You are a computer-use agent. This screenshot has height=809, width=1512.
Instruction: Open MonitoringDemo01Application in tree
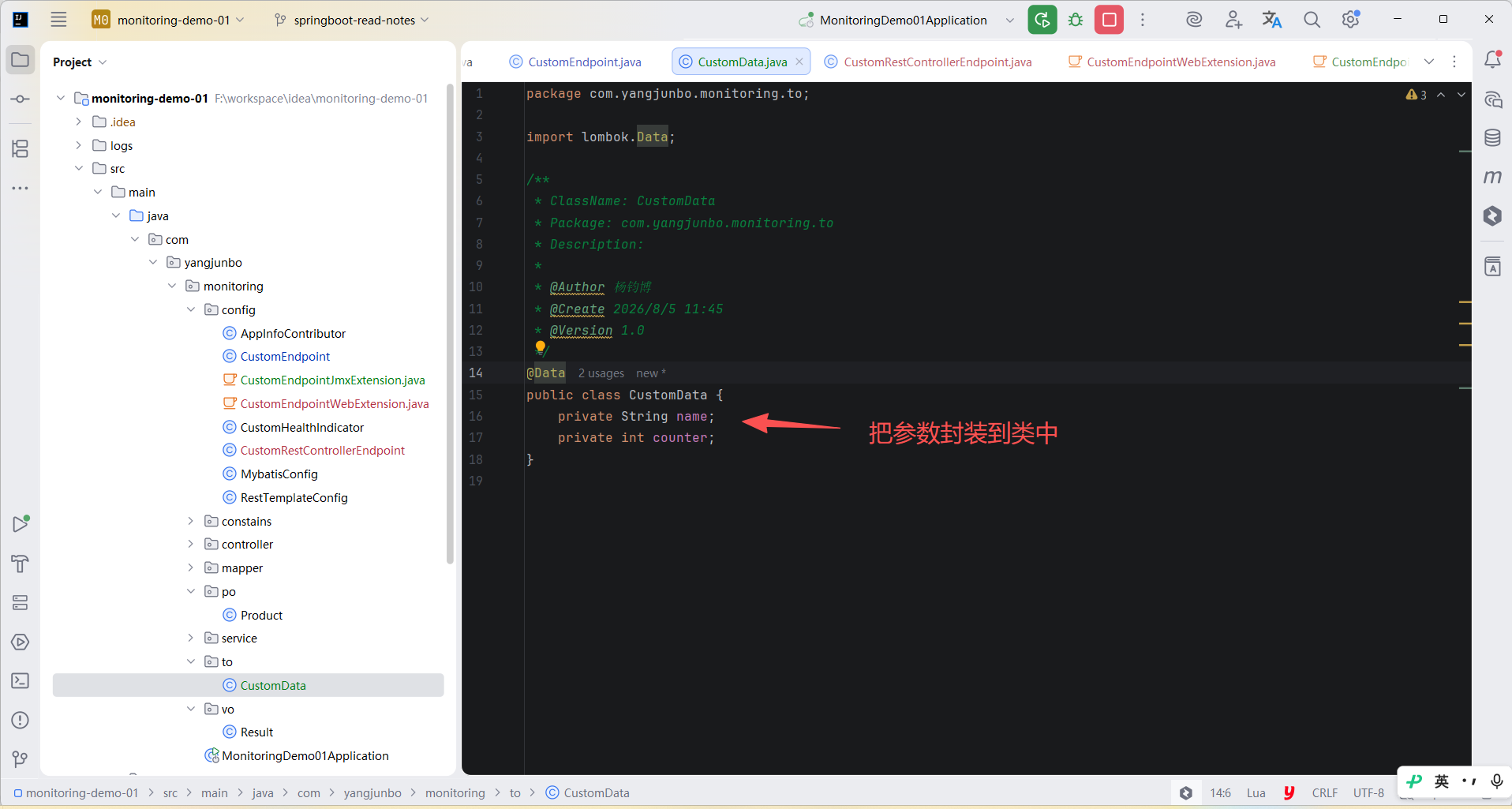click(305, 755)
